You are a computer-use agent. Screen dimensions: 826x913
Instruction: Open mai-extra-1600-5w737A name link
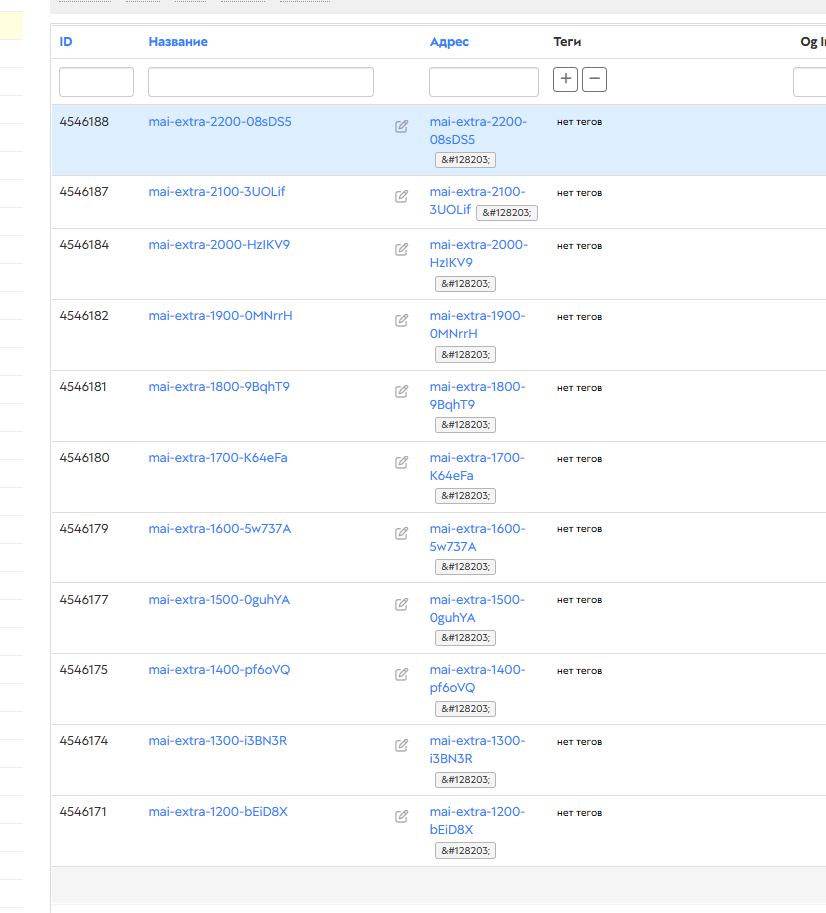point(219,529)
